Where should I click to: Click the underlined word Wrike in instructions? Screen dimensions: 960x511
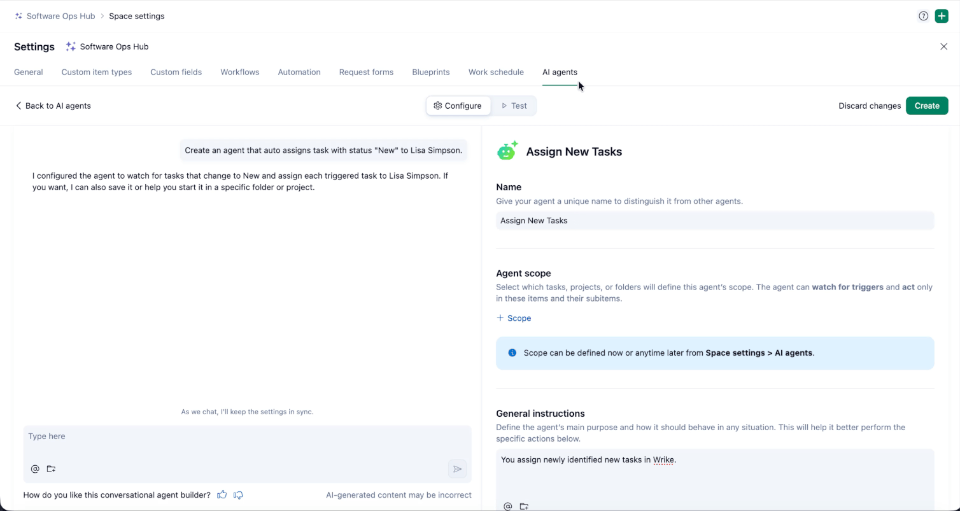click(x=663, y=460)
